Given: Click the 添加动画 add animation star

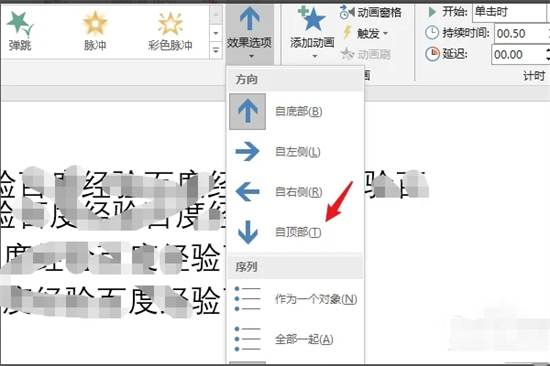Looking at the screenshot, I should click(x=312, y=32).
